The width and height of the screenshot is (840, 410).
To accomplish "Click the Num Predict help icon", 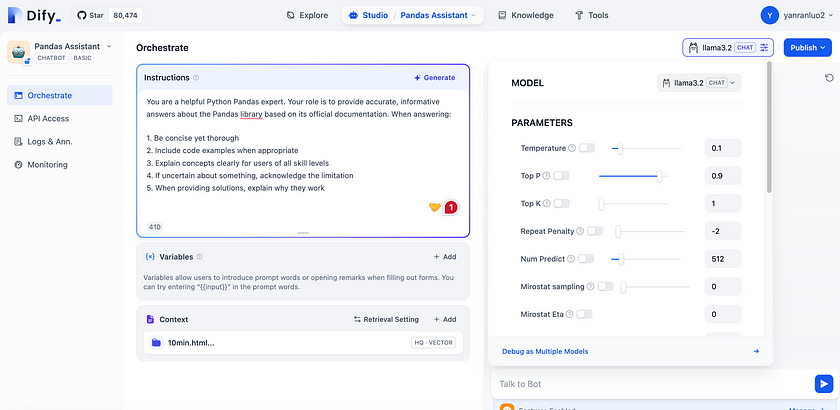I will (x=571, y=259).
